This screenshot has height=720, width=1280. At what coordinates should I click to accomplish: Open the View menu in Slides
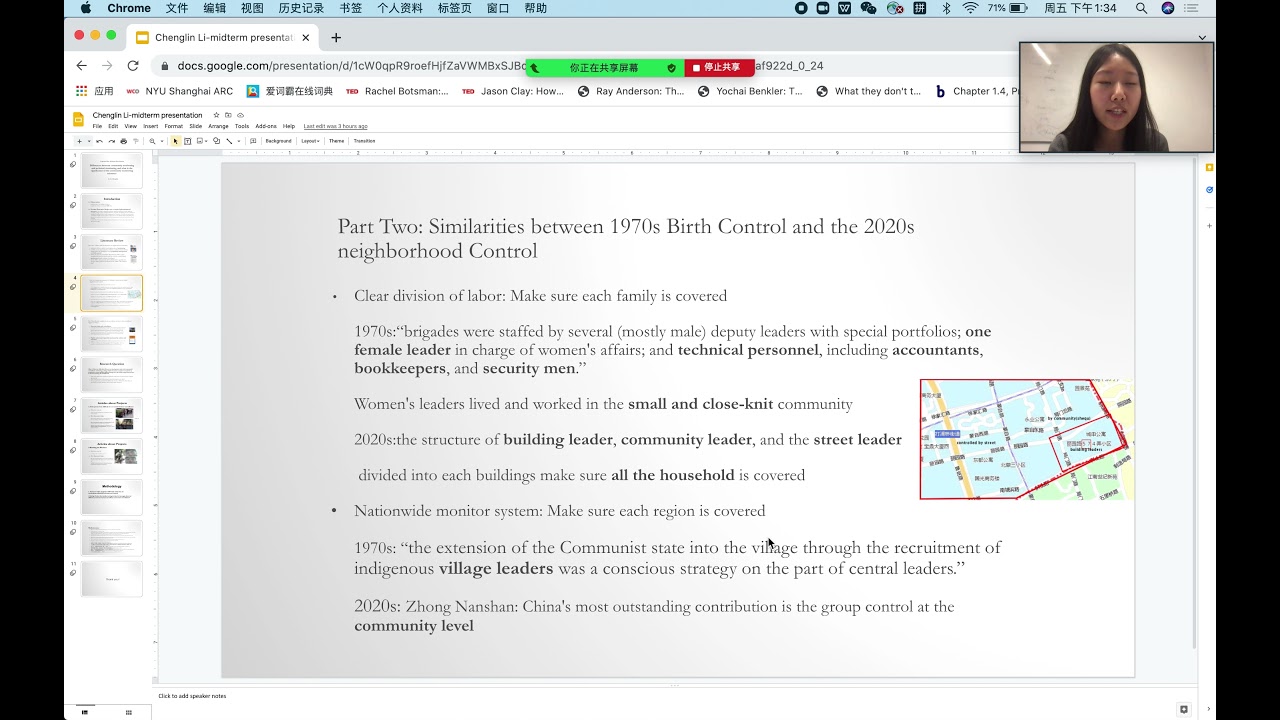tap(131, 126)
